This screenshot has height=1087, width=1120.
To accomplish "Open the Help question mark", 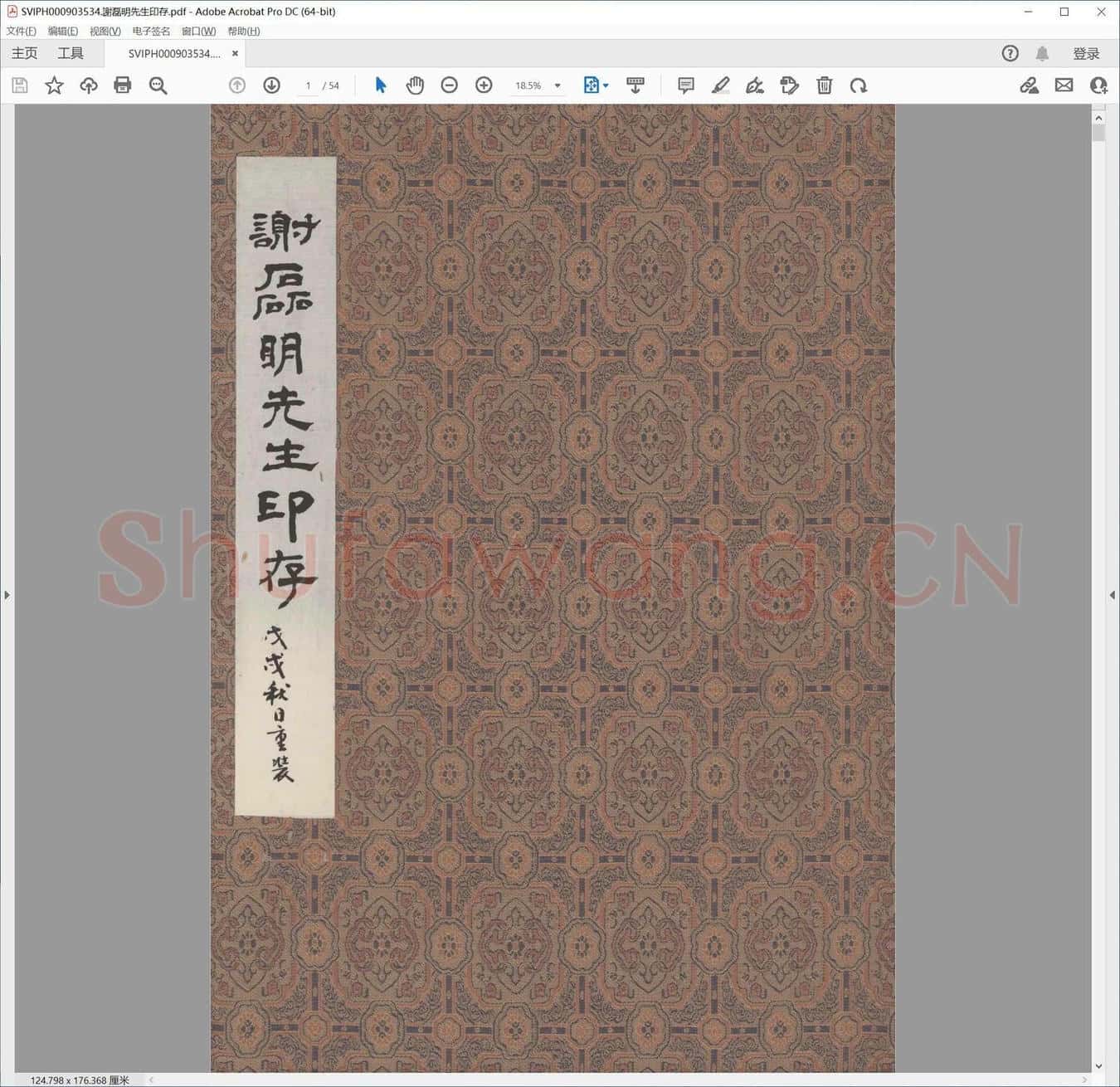I will [x=1010, y=53].
